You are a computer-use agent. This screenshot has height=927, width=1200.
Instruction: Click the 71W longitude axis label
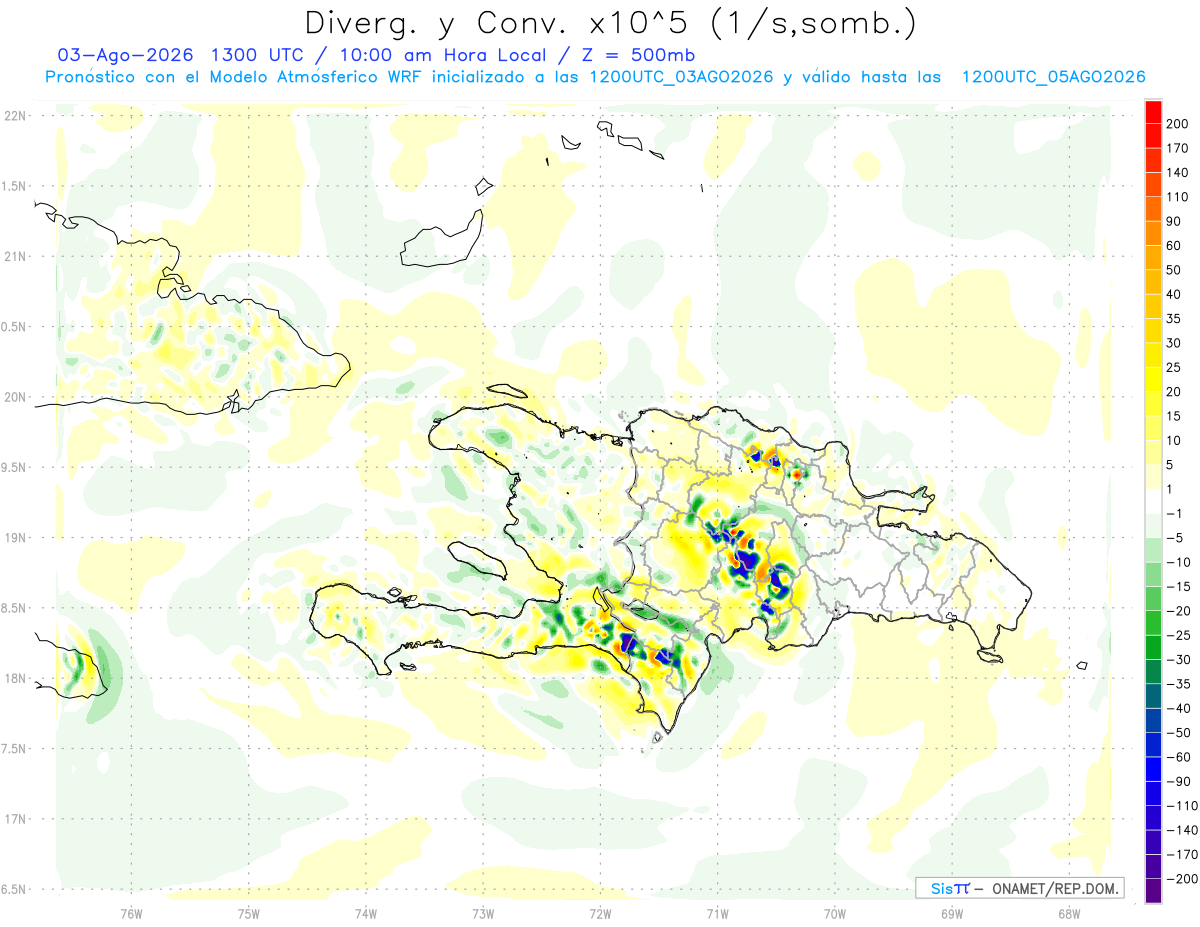pyautogui.click(x=717, y=913)
